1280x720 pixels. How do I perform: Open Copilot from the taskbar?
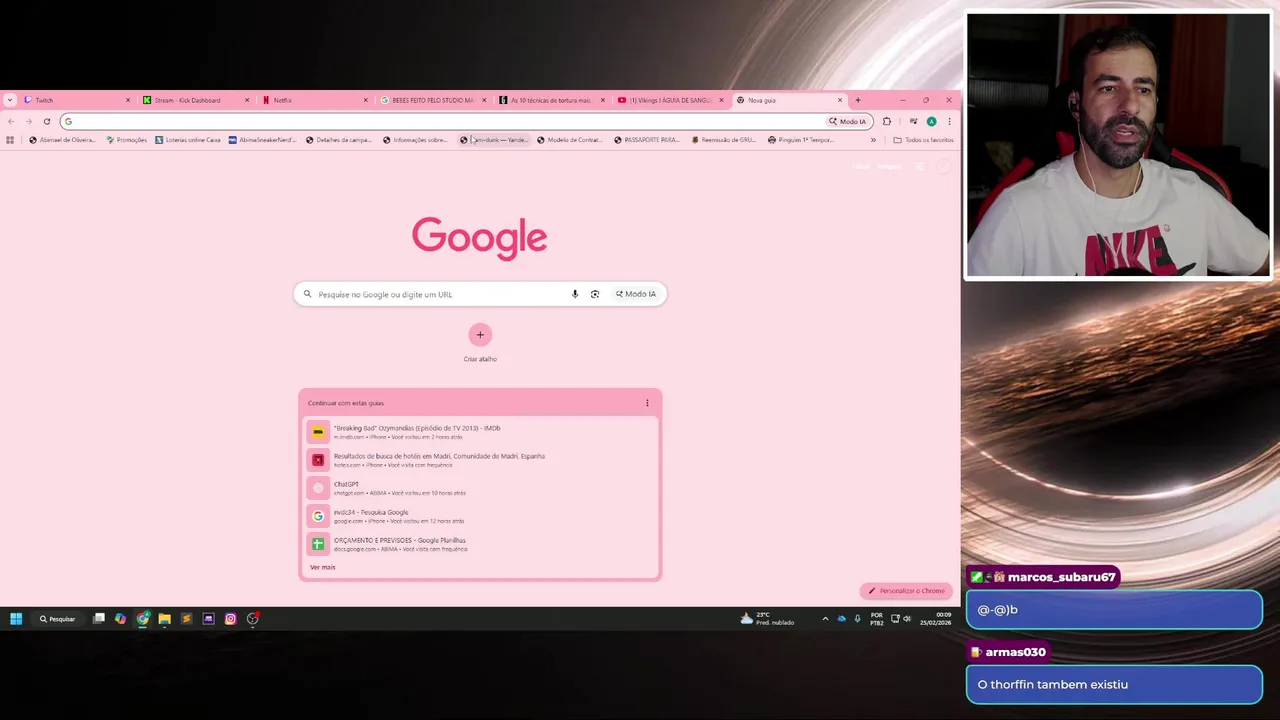click(x=120, y=619)
